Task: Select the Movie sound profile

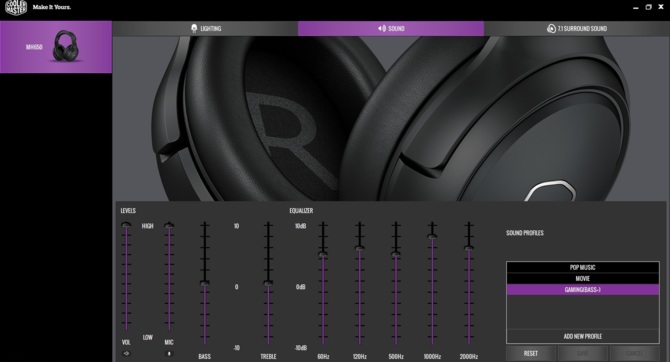Action: click(583, 279)
